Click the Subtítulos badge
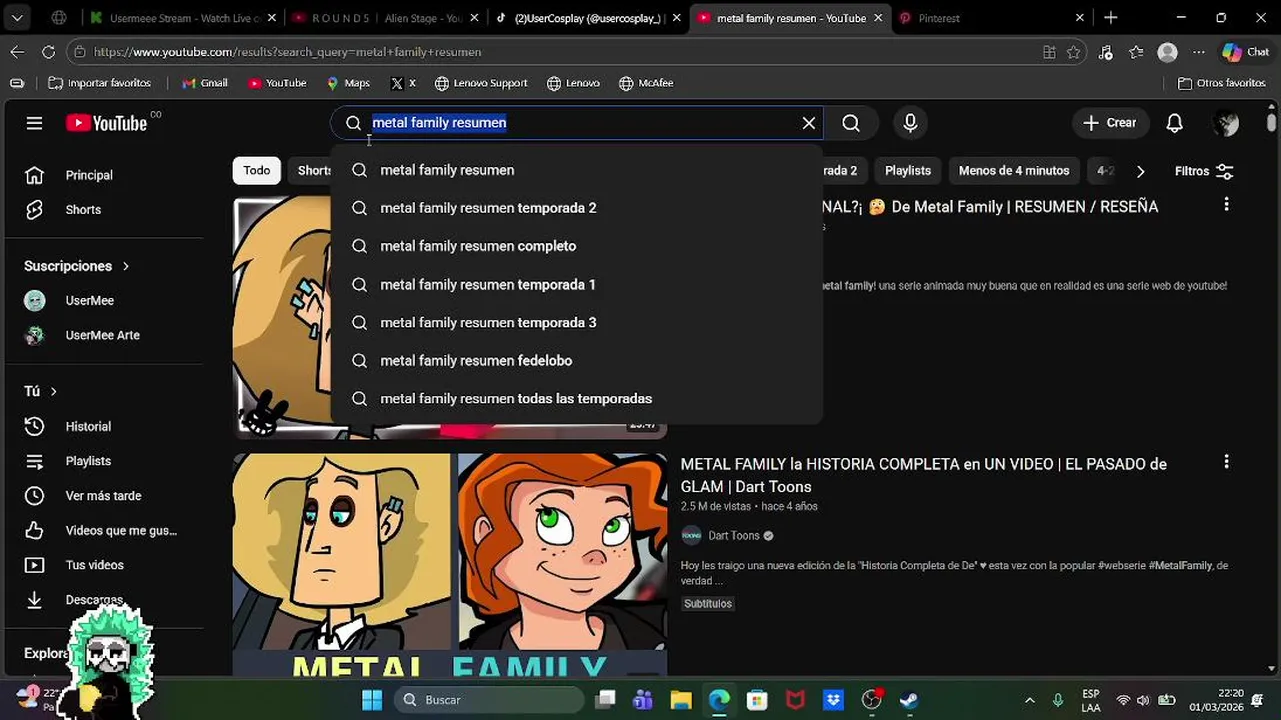 click(x=708, y=604)
